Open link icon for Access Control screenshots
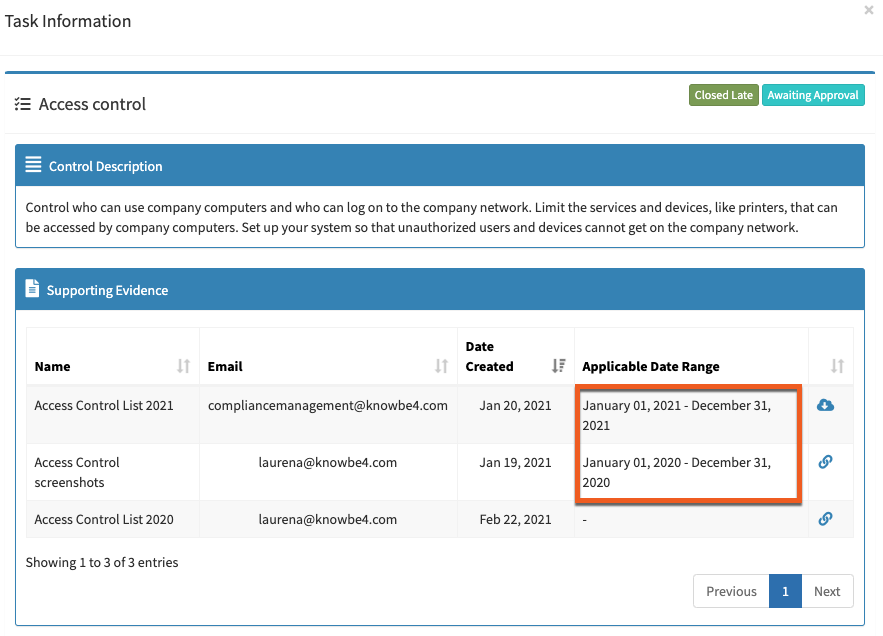 pyautogui.click(x=825, y=462)
